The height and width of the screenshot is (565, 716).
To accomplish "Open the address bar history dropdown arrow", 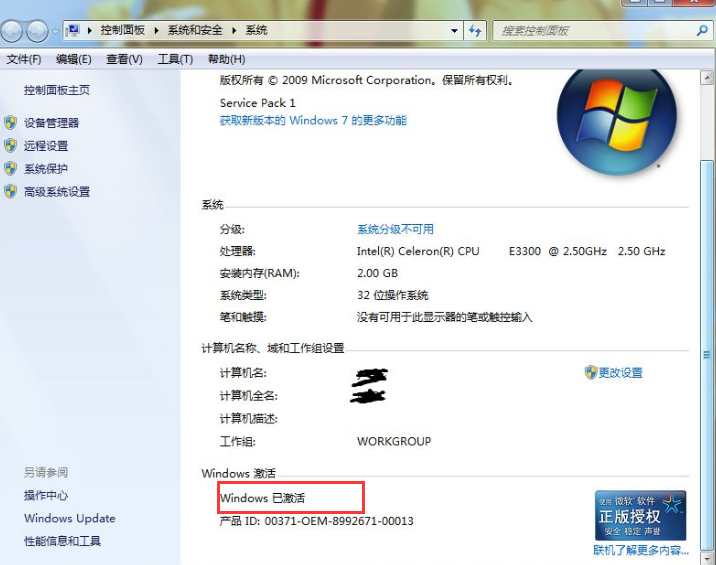I will click(454, 31).
